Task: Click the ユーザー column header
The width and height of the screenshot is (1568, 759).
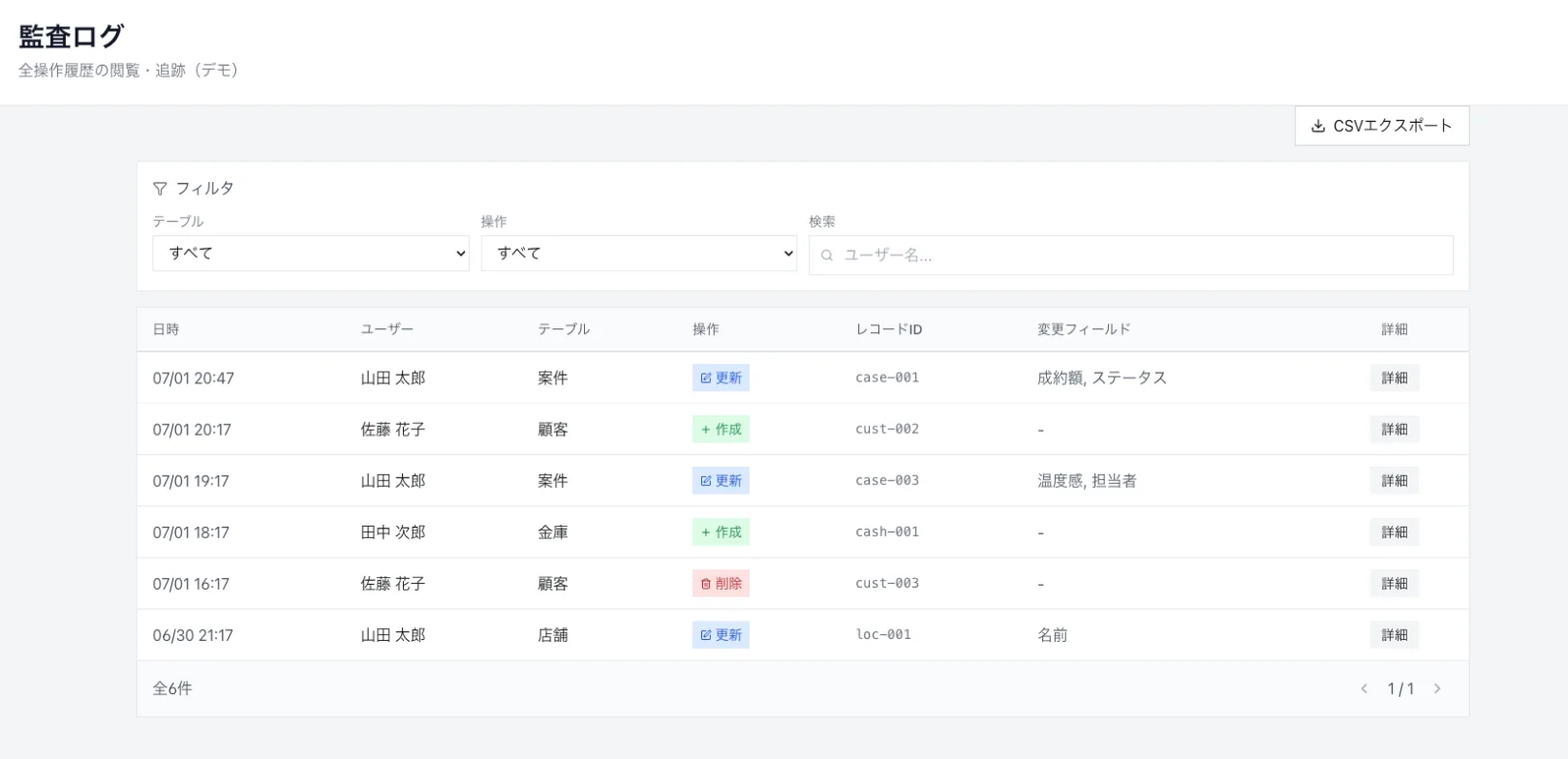Action: coord(386,329)
